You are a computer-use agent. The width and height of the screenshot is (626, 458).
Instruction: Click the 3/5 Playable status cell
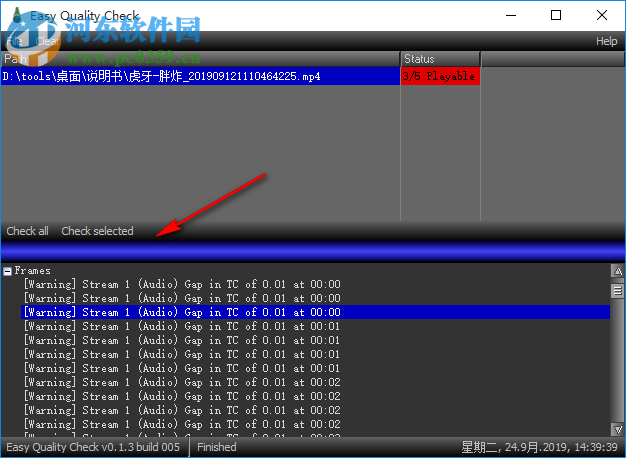440,76
